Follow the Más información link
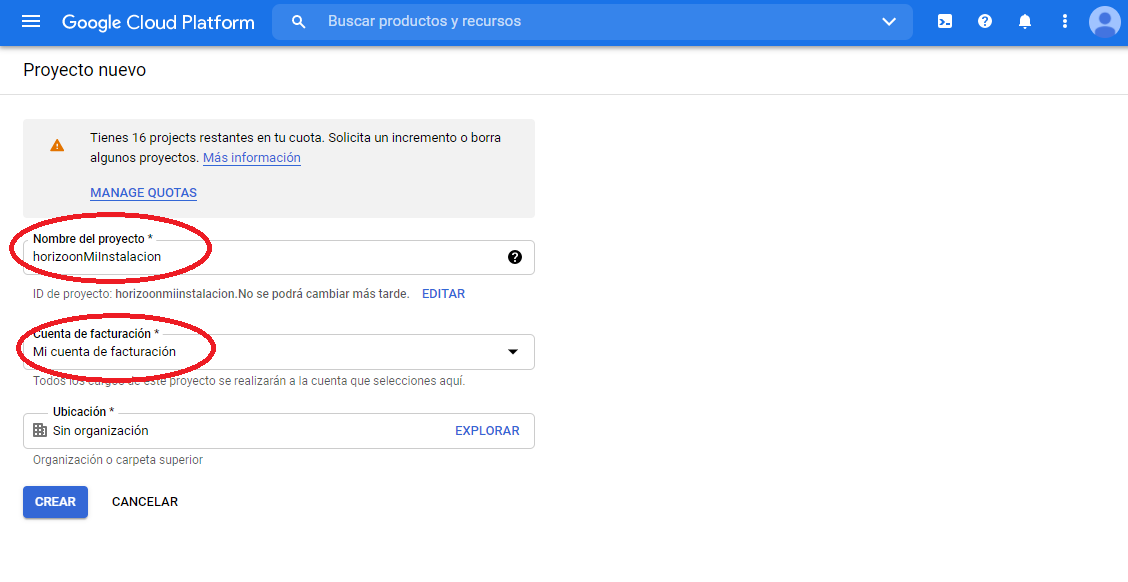The height and width of the screenshot is (582, 1128). [252, 158]
